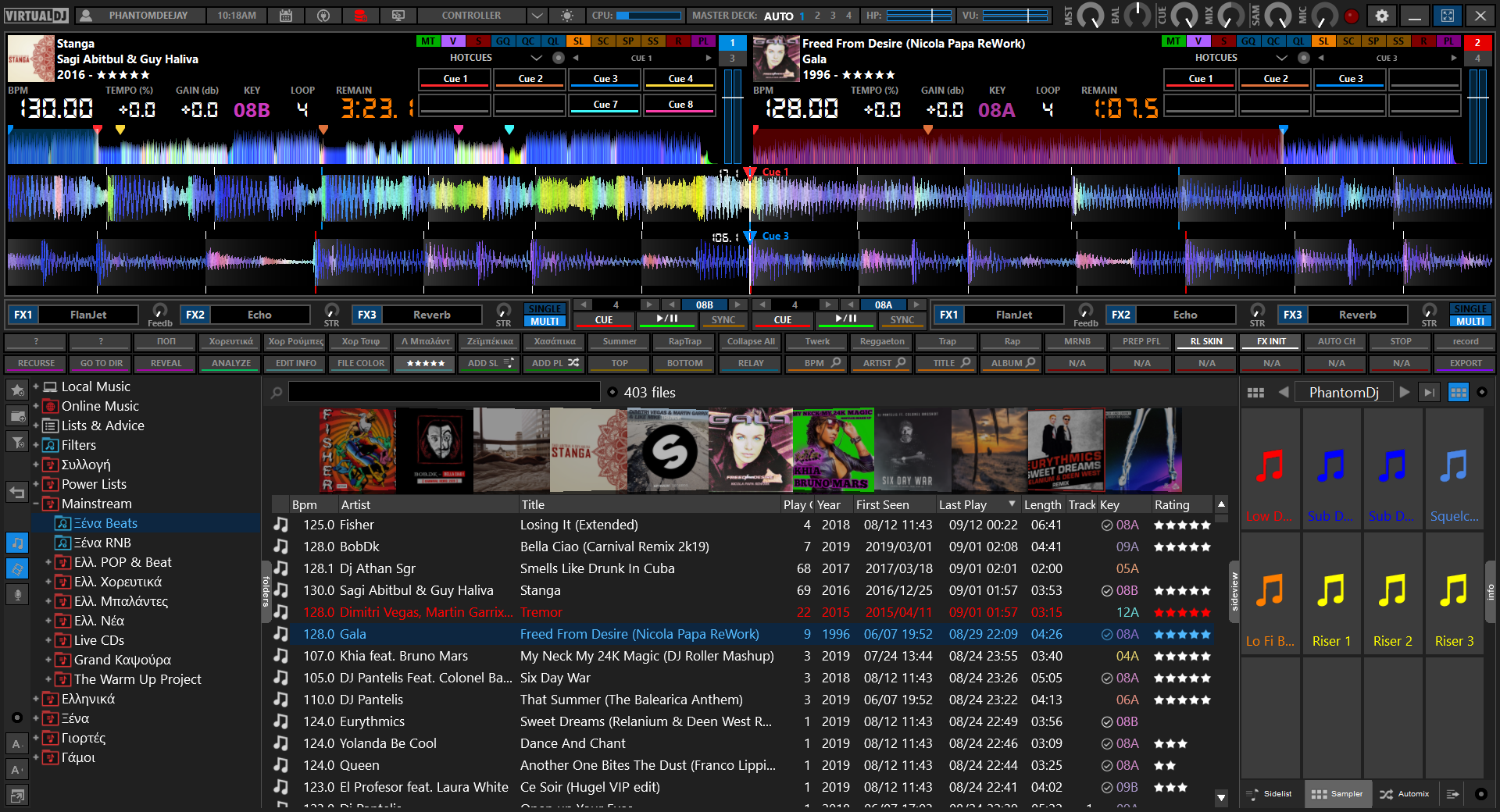Sort the list by Artist column

(x=428, y=505)
